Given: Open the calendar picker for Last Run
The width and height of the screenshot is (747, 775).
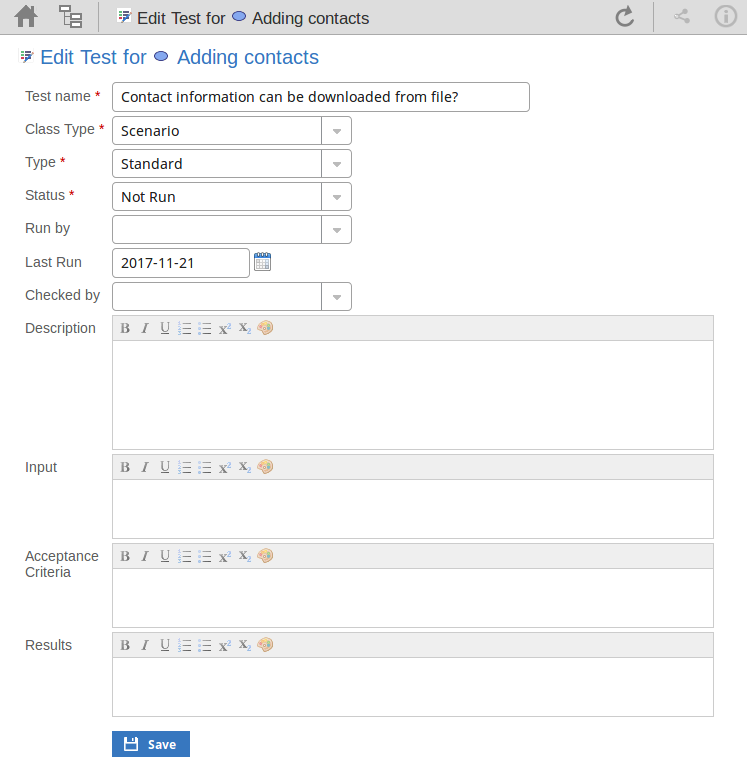Looking at the screenshot, I should click(x=263, y=262).
